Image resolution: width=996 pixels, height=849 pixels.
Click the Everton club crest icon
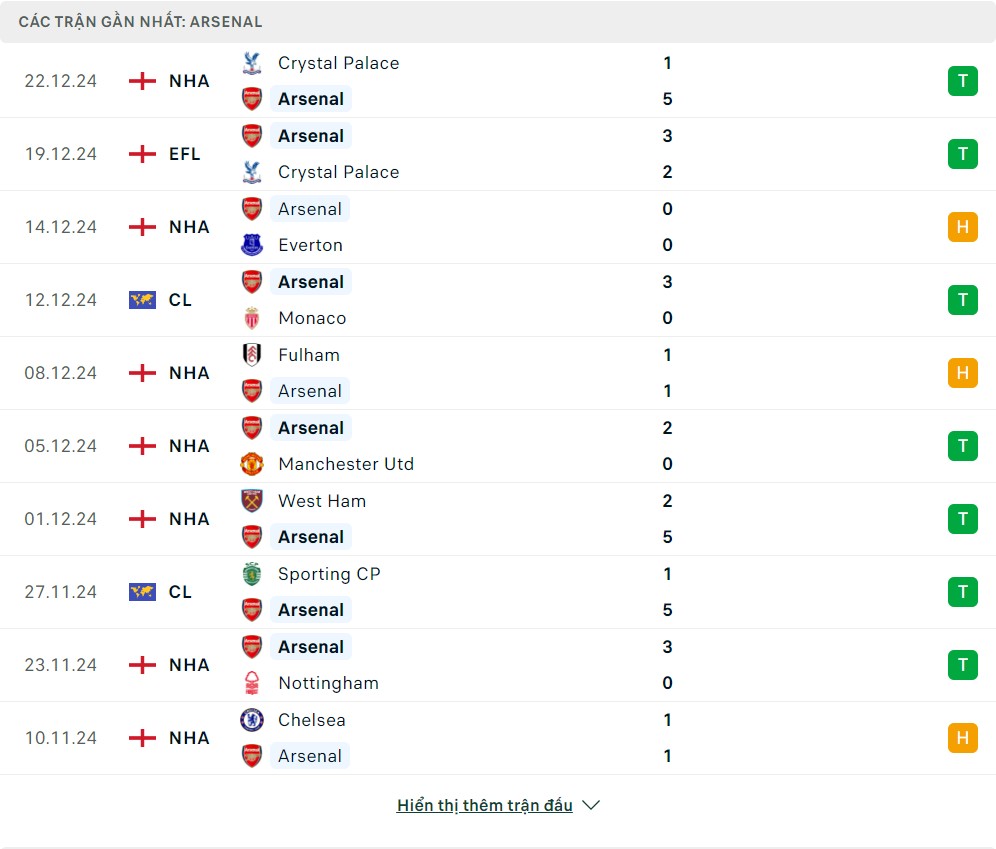252,245
